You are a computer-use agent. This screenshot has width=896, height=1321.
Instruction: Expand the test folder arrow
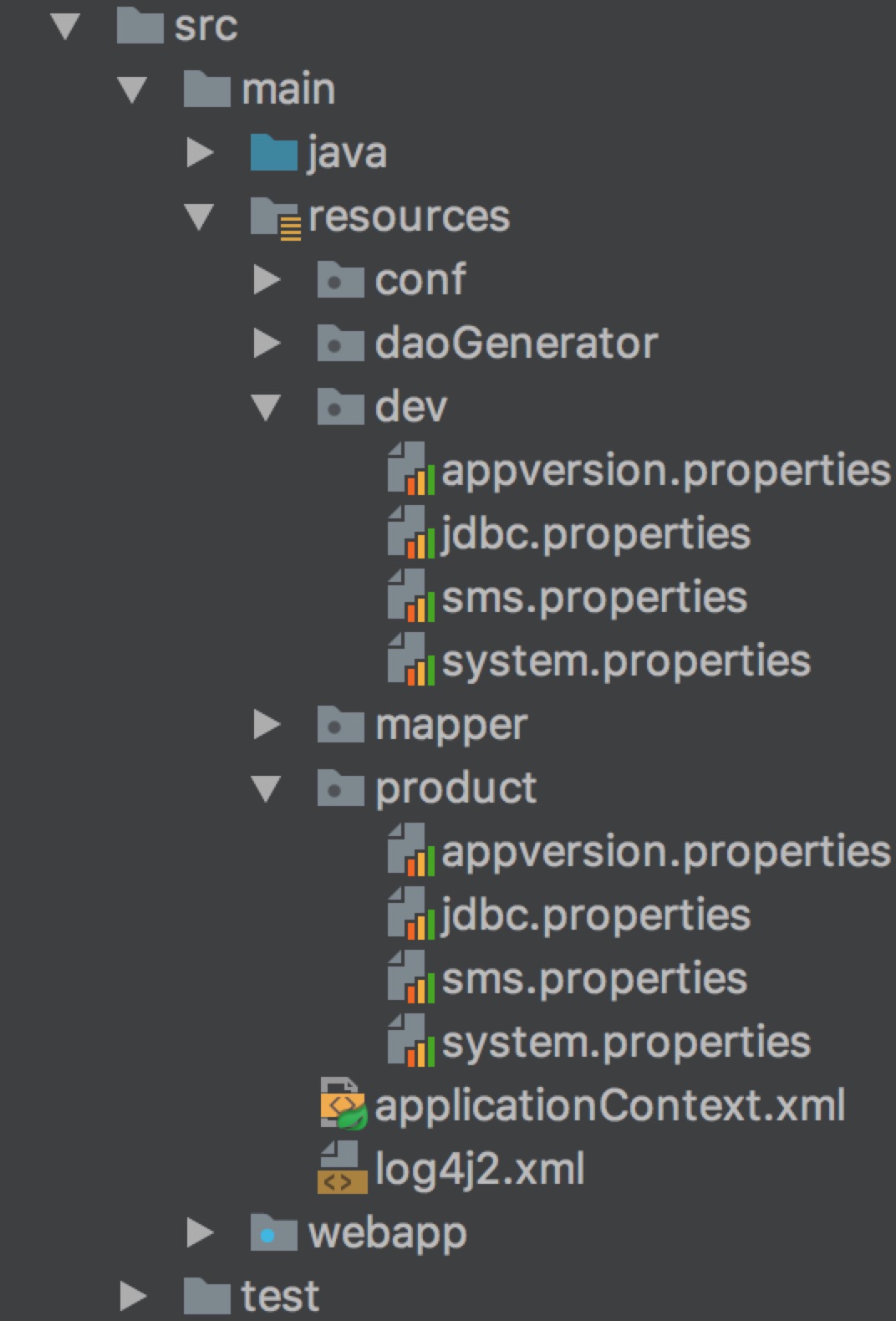133,1296
